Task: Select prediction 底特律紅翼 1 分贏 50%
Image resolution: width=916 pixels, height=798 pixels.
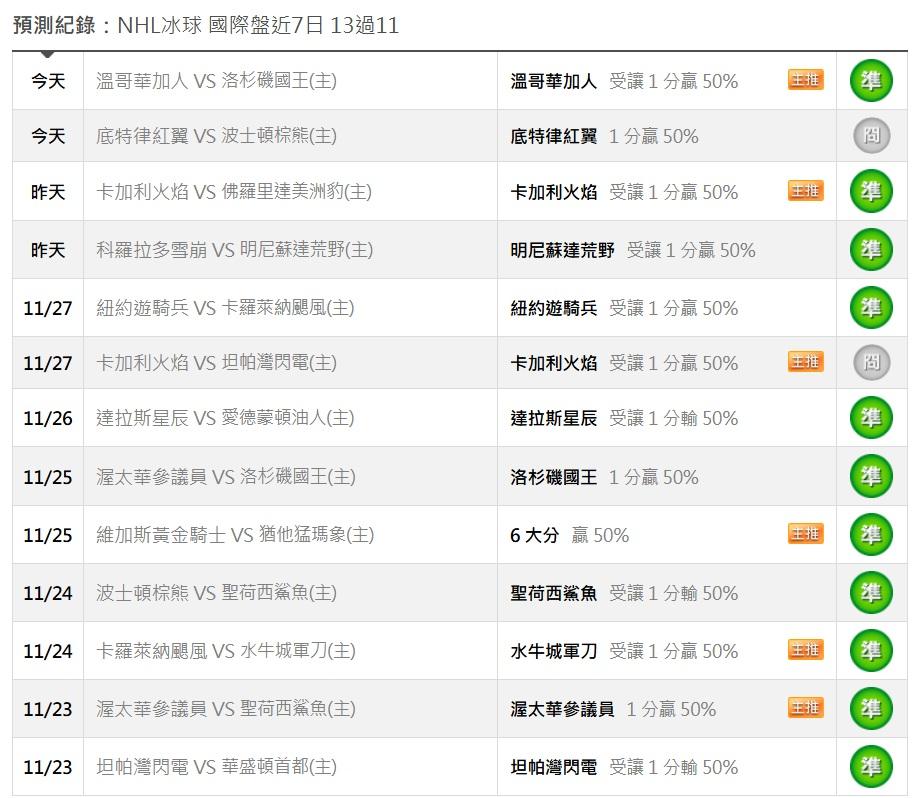Action: pos(604,136)
